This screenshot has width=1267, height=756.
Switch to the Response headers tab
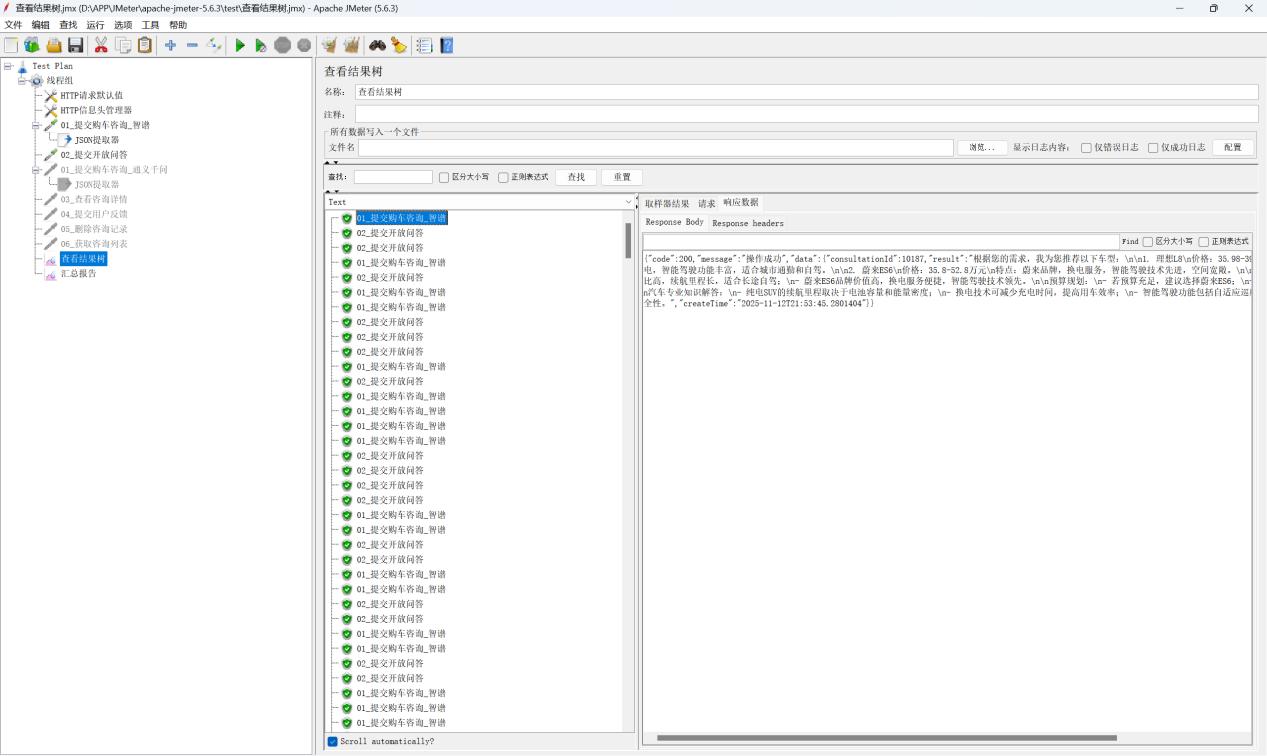click(748, 223)
